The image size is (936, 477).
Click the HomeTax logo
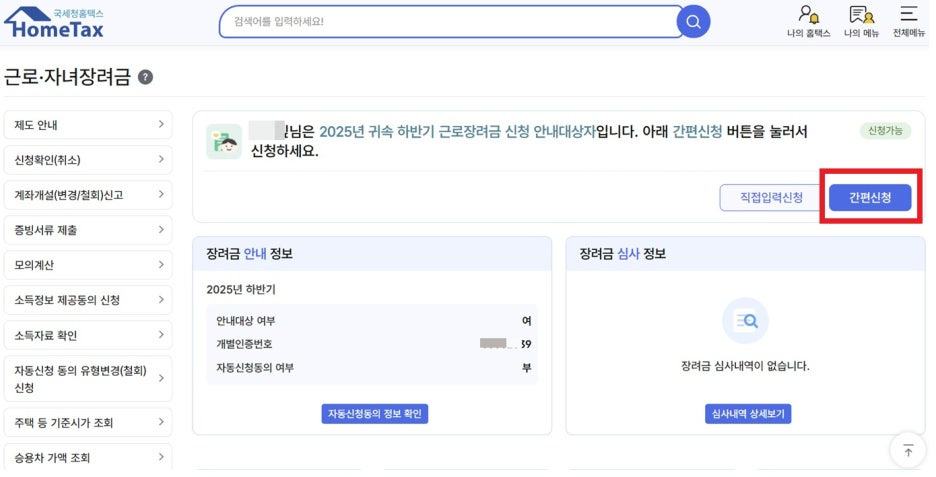[x=54, y=23]
